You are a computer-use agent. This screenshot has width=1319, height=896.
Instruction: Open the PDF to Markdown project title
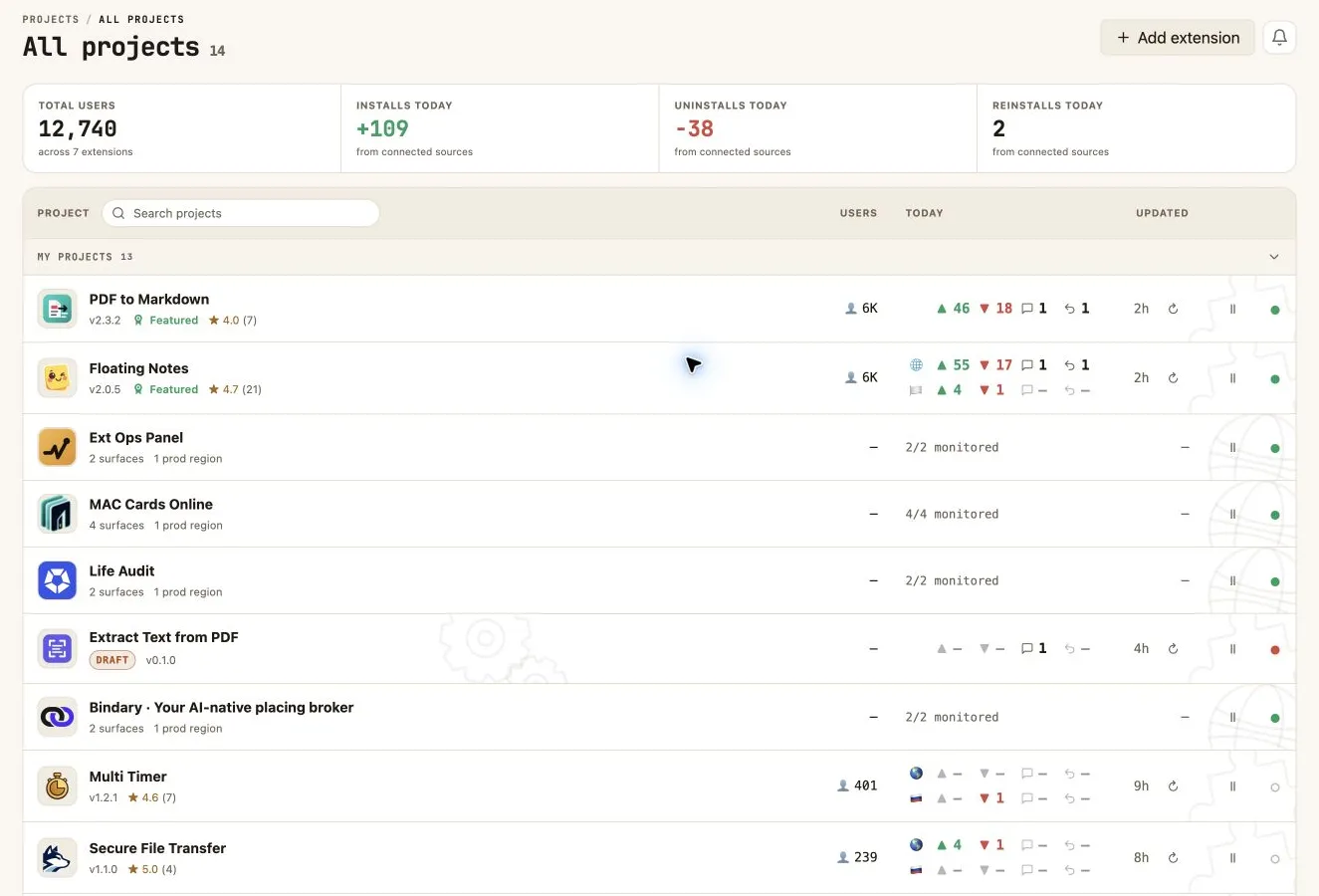pyautogui.click(x=149, y=299)
